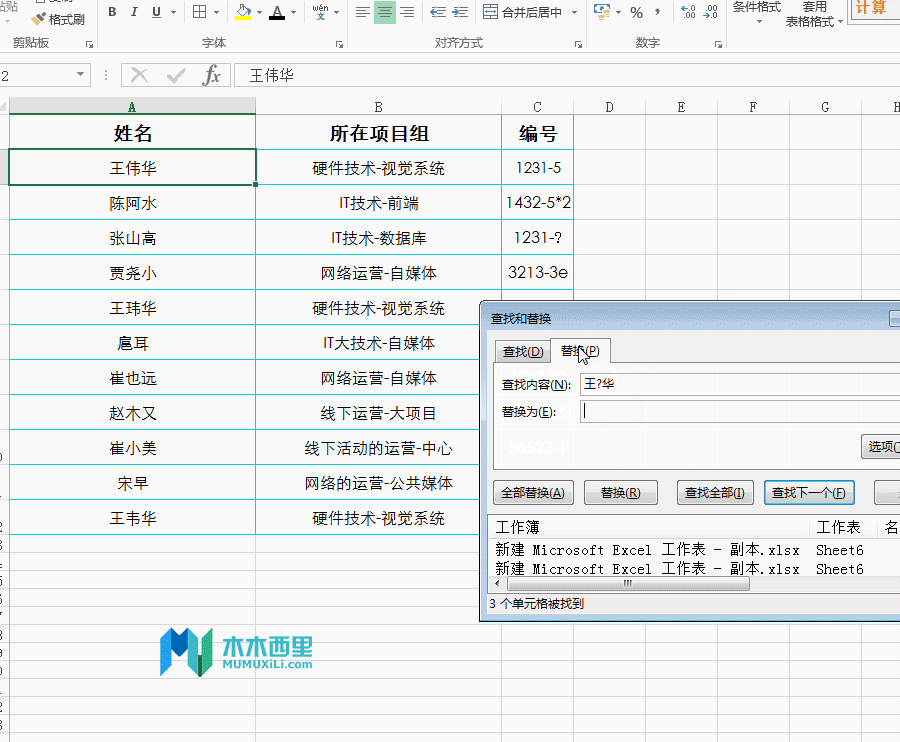The width and height of the screenshot is (900, 742).
Task: Click the Options (选项) button
Action: point(880,446)
